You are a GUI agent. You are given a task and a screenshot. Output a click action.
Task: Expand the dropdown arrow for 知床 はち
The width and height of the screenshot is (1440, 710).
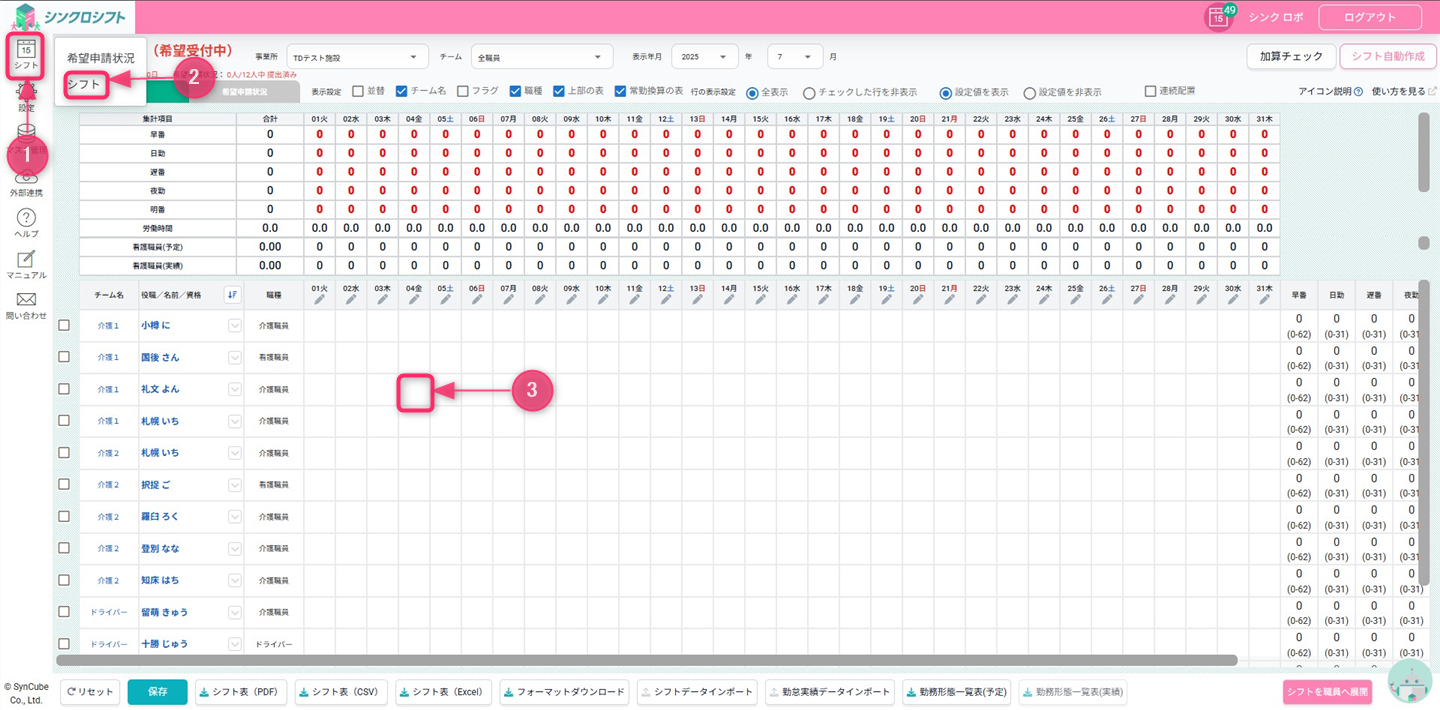pyautogui.click(x=235, y=580)
